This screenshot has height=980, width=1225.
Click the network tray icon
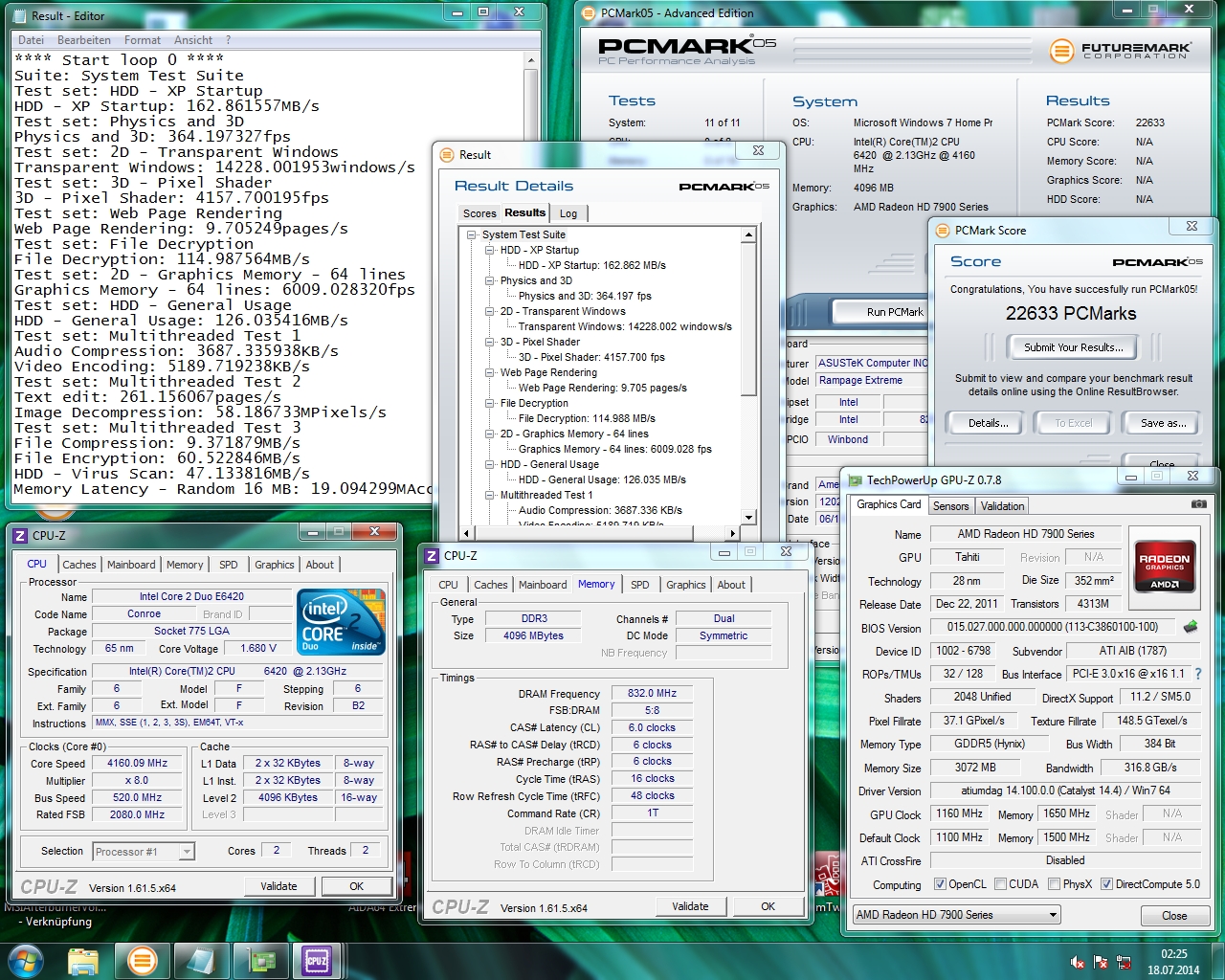(1124, 962)
